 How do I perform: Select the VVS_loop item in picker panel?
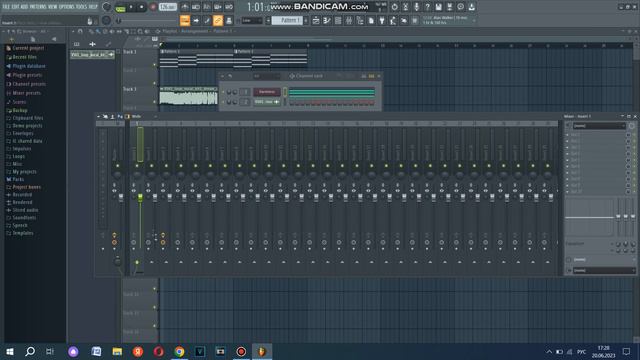pos(92,54)
